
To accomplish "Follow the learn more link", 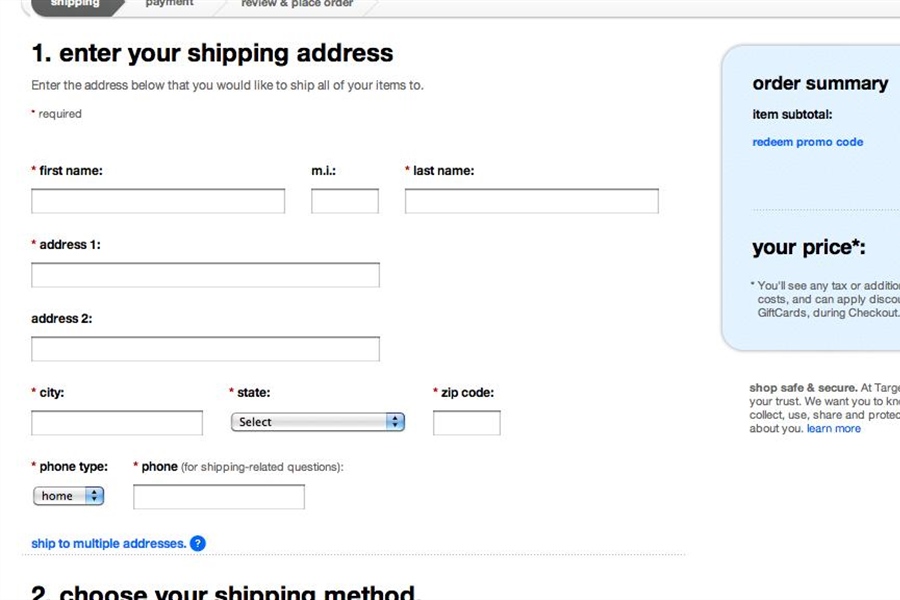I will (x=833, y=429).
